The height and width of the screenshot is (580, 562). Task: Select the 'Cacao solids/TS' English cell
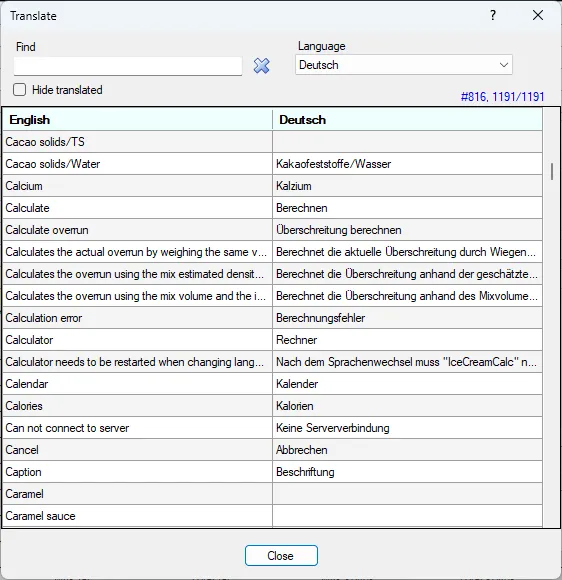pos(137,142)
